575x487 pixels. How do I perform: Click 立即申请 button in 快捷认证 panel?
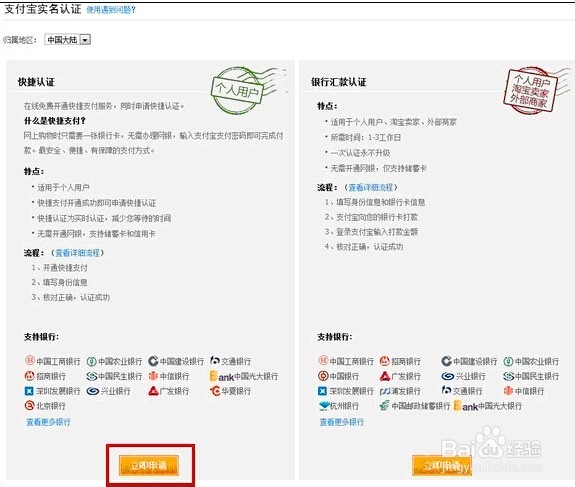(x=149, y=465)
